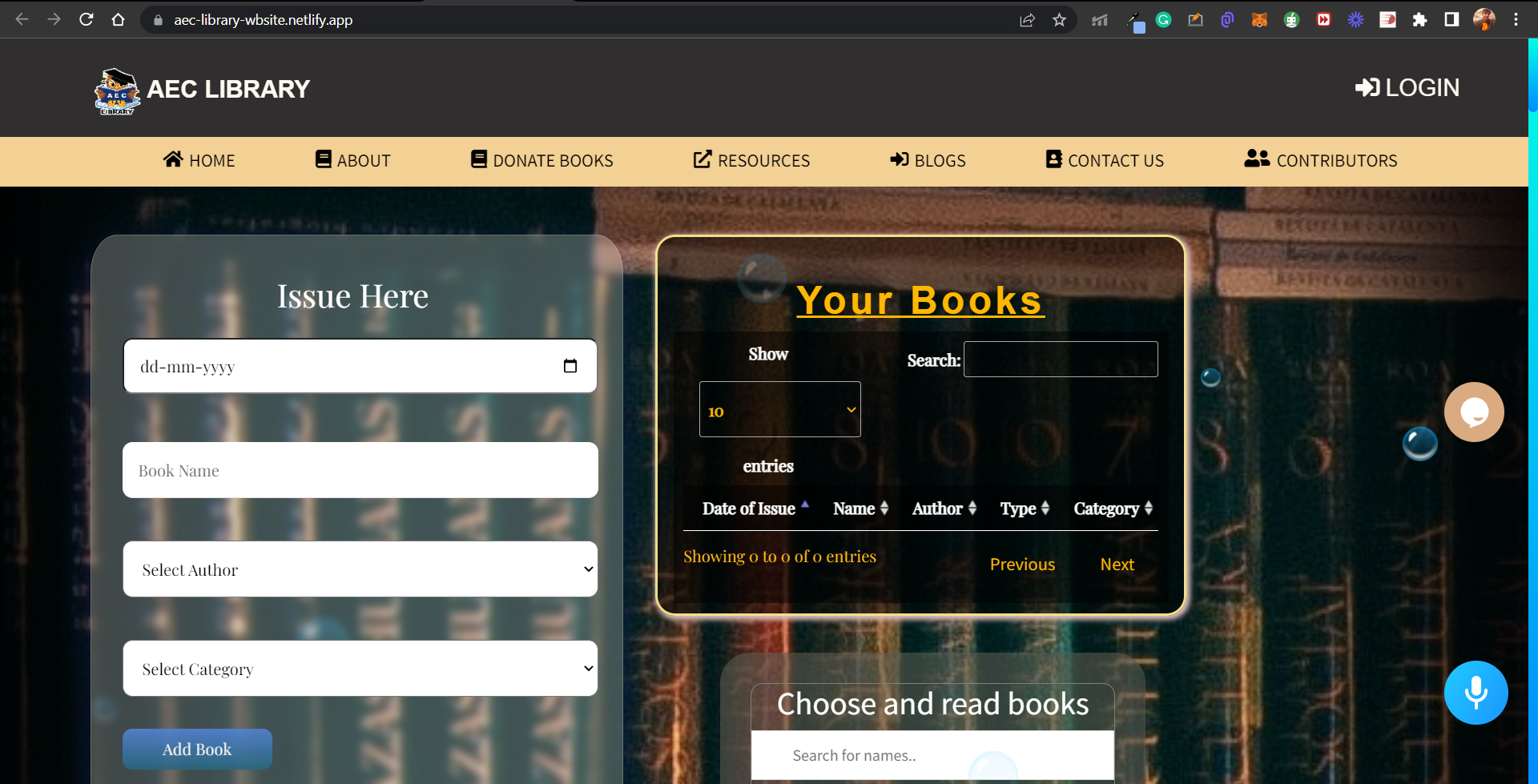Open the chat bubble widget
The image size is (1538, 784).
point(1474,412)
